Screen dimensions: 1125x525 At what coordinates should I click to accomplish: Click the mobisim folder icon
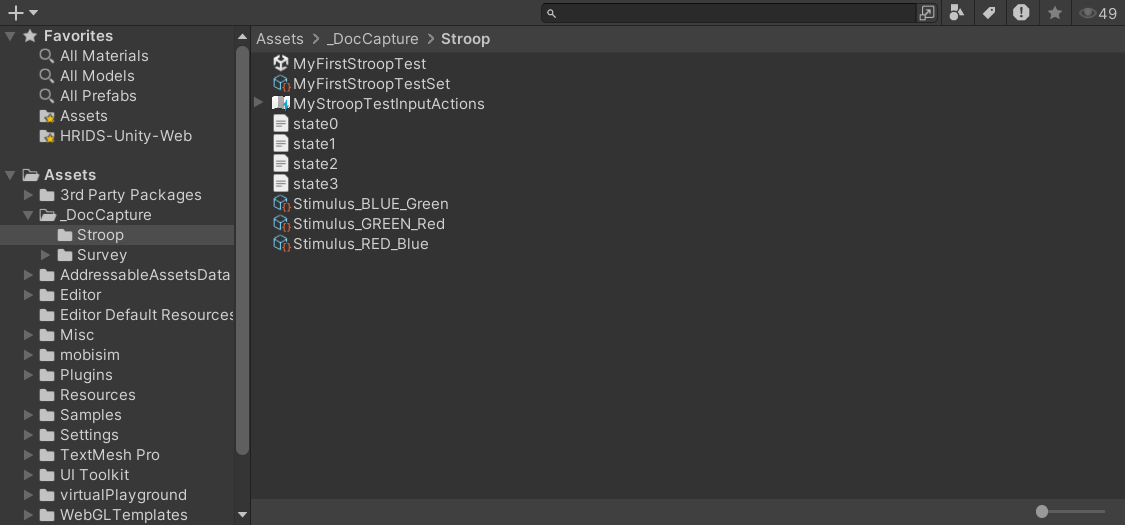point(47,356)
